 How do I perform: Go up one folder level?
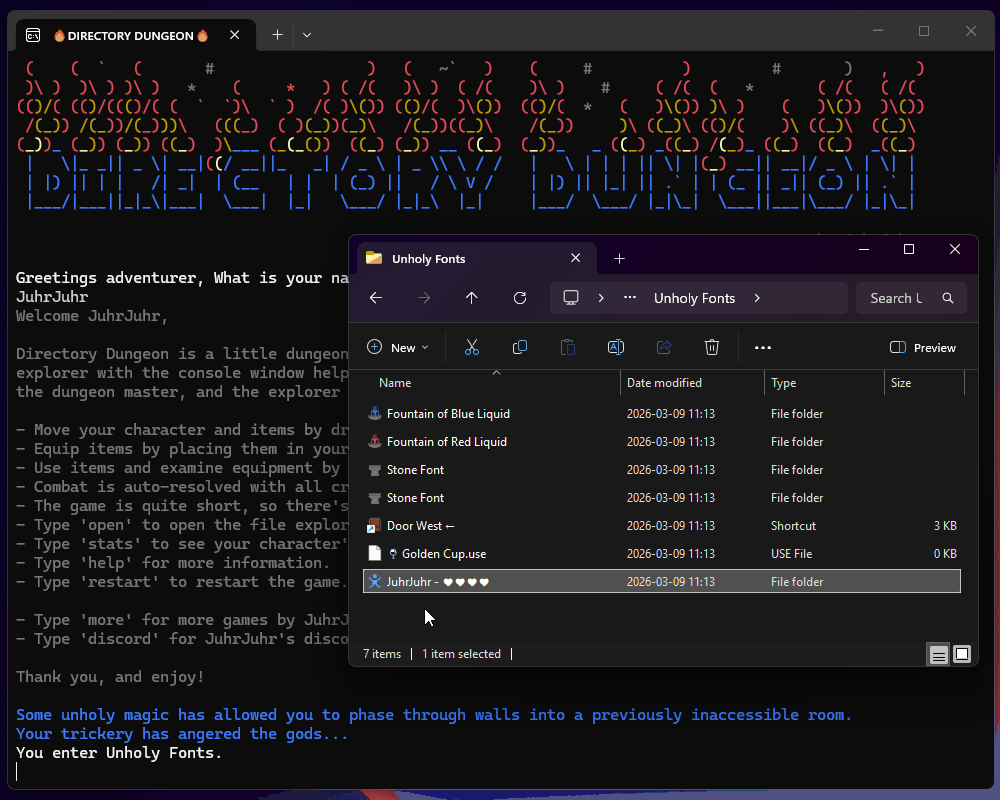click(x=471, y=298)
